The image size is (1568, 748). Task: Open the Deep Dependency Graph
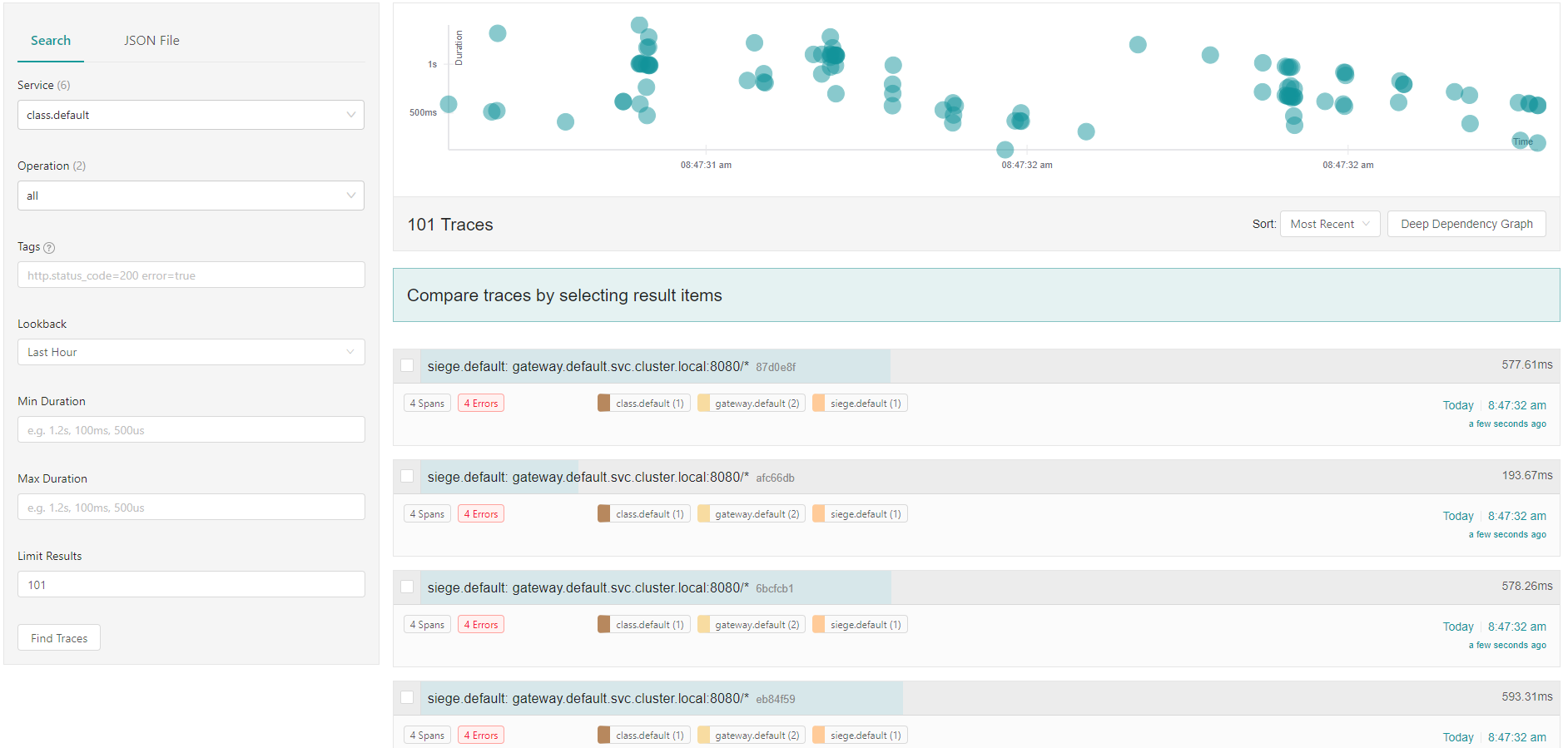[x=1466, y=223]
